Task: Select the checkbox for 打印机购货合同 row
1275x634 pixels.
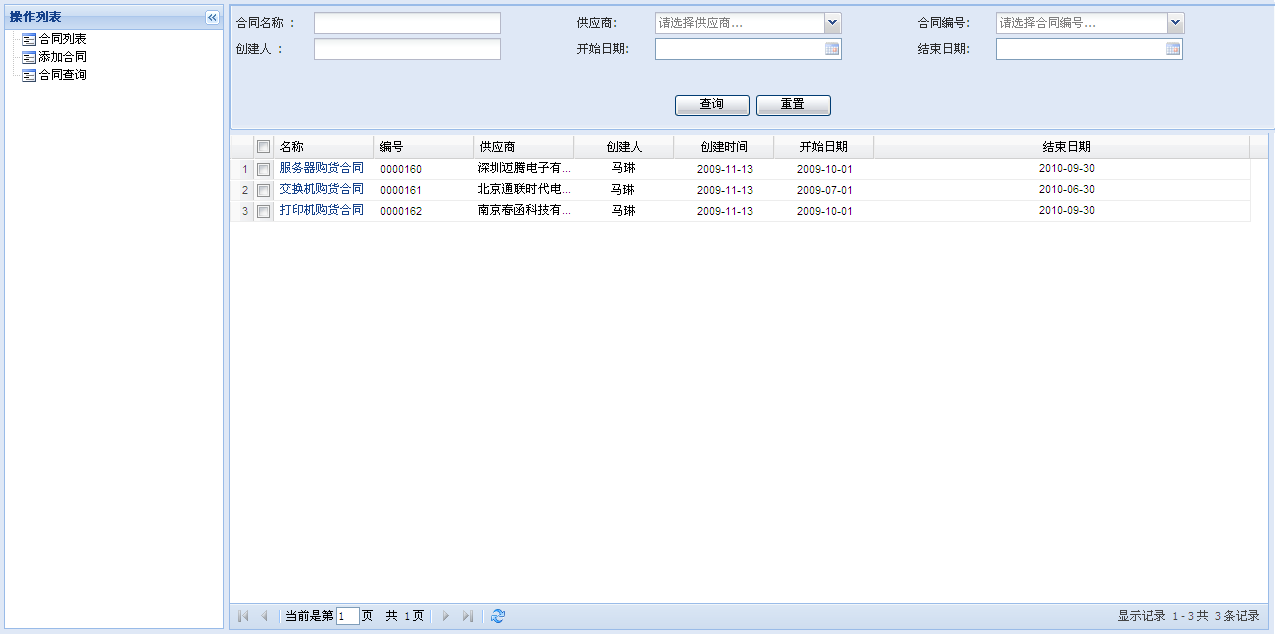Action: 264,212
